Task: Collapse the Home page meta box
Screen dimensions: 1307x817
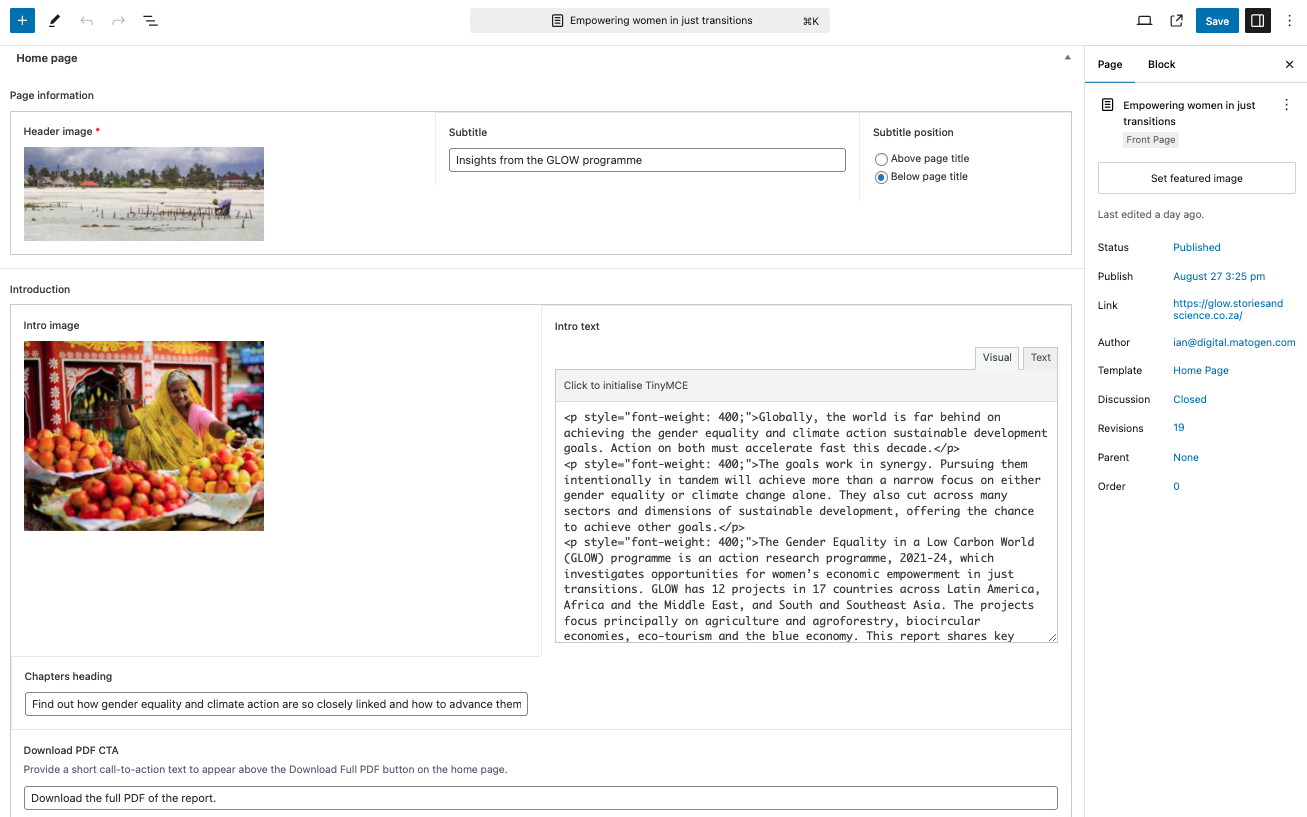Action: click(x=1067, y=58)
